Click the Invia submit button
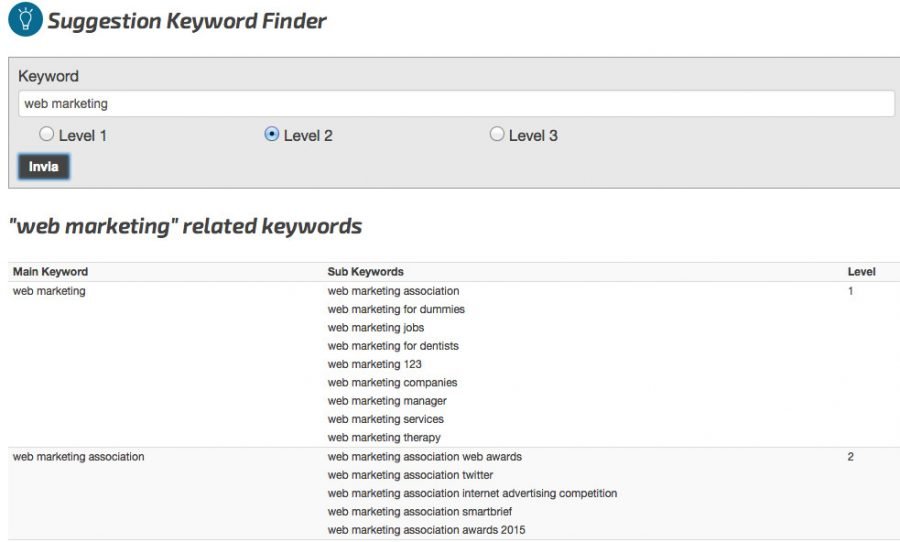This screenshot has width=900, height=542. coord(44,167)
